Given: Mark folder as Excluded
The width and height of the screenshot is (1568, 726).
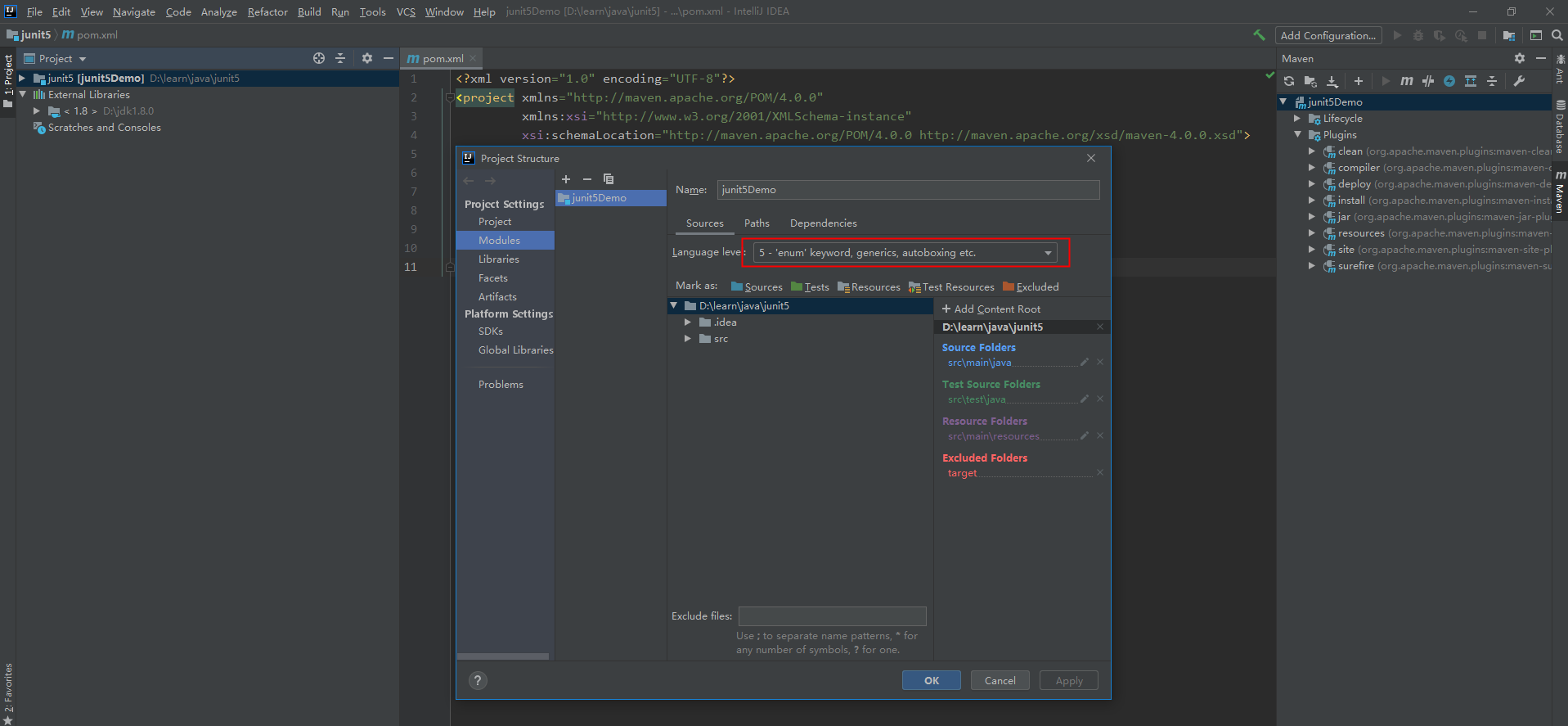Looking at the screenshot, I should (1031, 287).
